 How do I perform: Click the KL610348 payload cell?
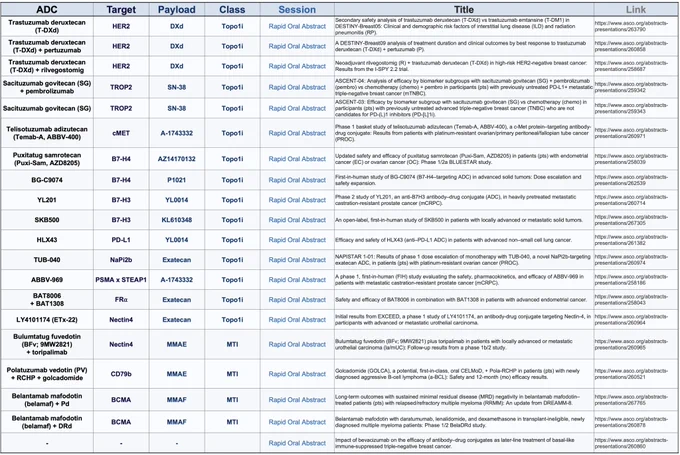coord(177,220)
